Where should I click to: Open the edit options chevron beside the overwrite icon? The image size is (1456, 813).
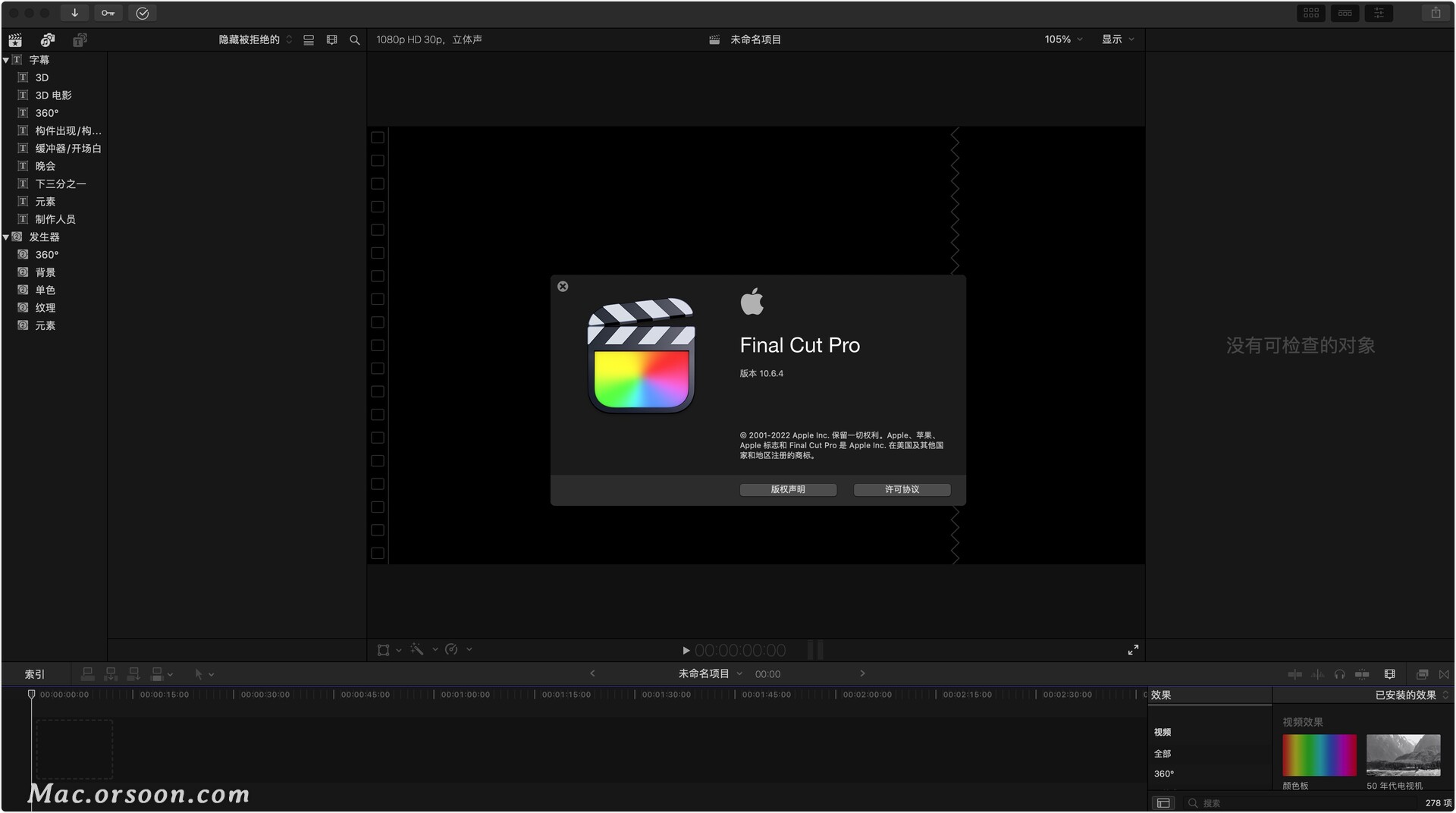coord(170,674)
